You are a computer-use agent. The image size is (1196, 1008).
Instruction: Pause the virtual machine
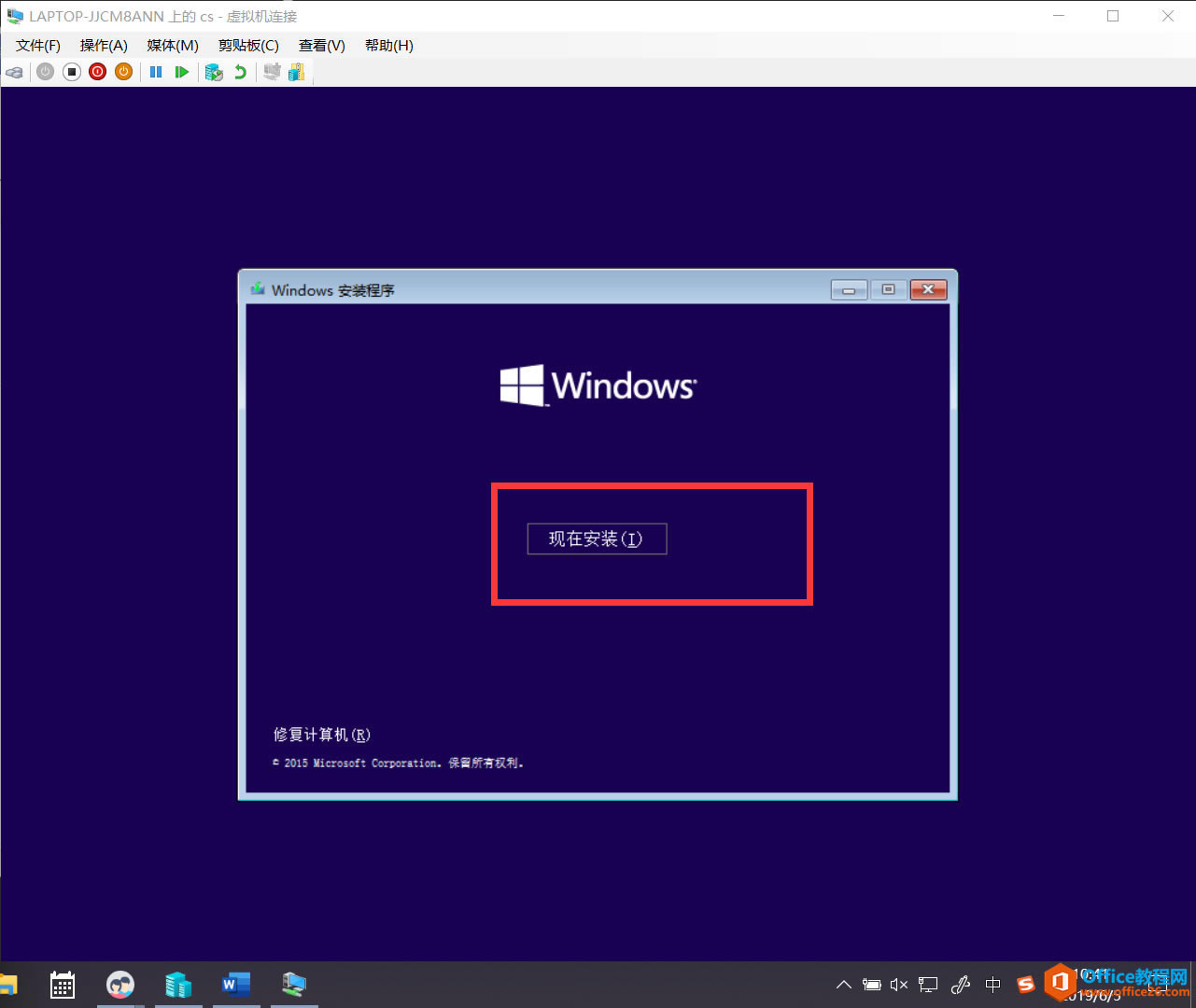(156, 72)
